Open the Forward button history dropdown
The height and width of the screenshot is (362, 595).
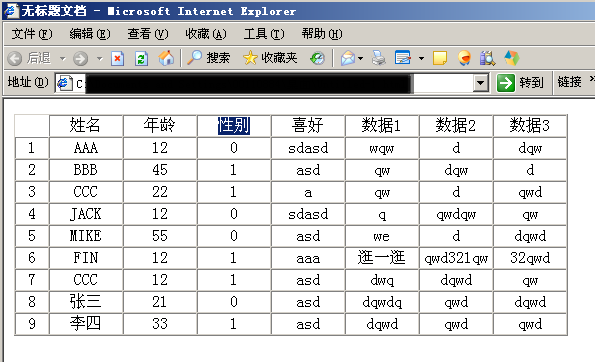coord(99,59)
